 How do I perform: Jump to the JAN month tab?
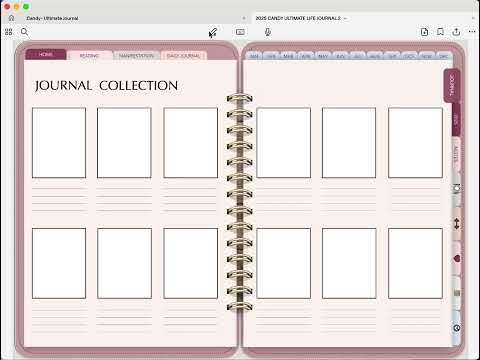coord(254,56)
